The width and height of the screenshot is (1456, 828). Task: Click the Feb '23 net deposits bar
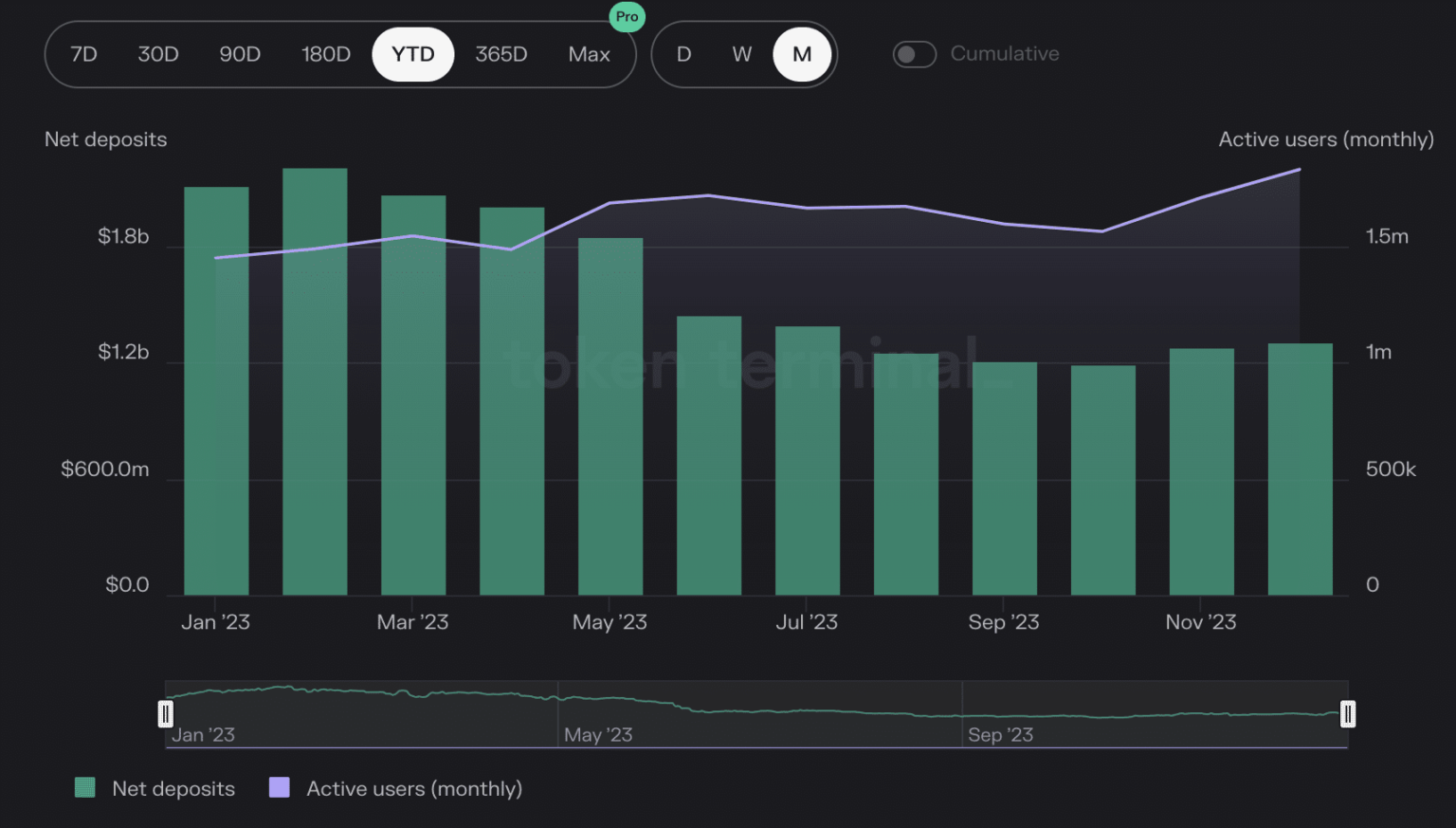[315, 381]
